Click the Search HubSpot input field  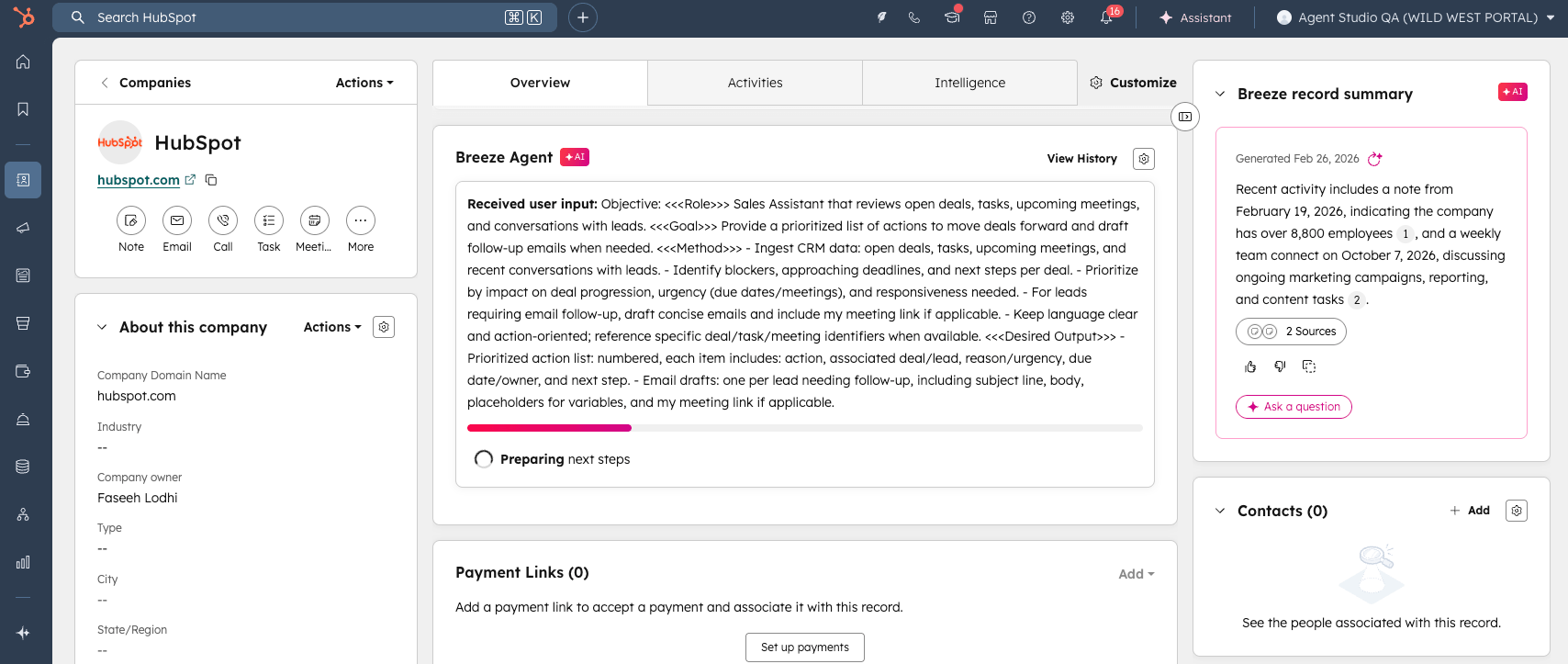point(294,17)
